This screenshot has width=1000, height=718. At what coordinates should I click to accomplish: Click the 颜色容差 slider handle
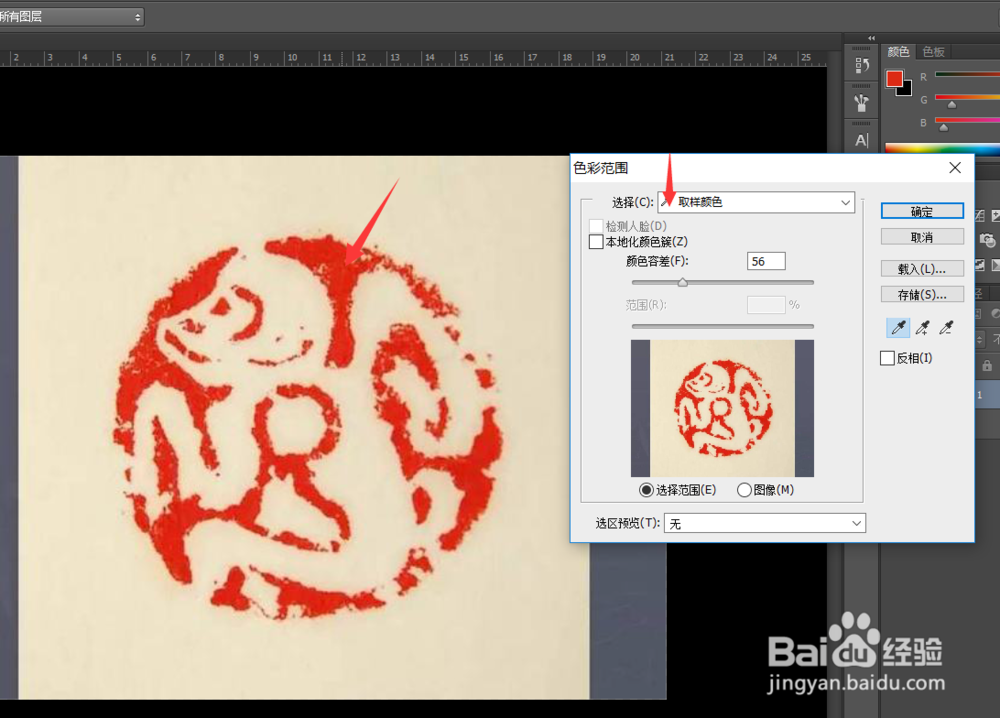[x=682, y=282]
